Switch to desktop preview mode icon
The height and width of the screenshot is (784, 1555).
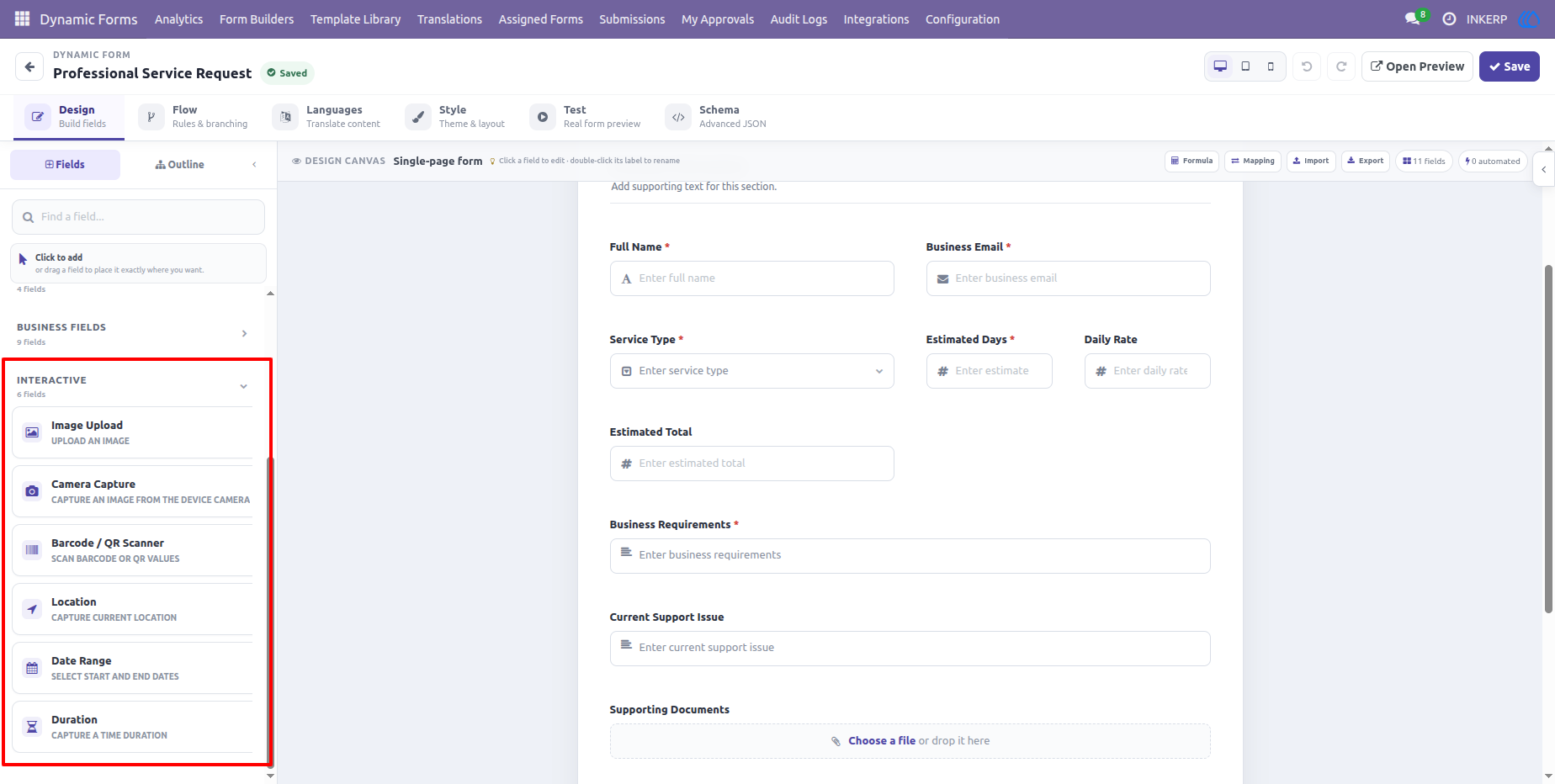coord(1220,66)
